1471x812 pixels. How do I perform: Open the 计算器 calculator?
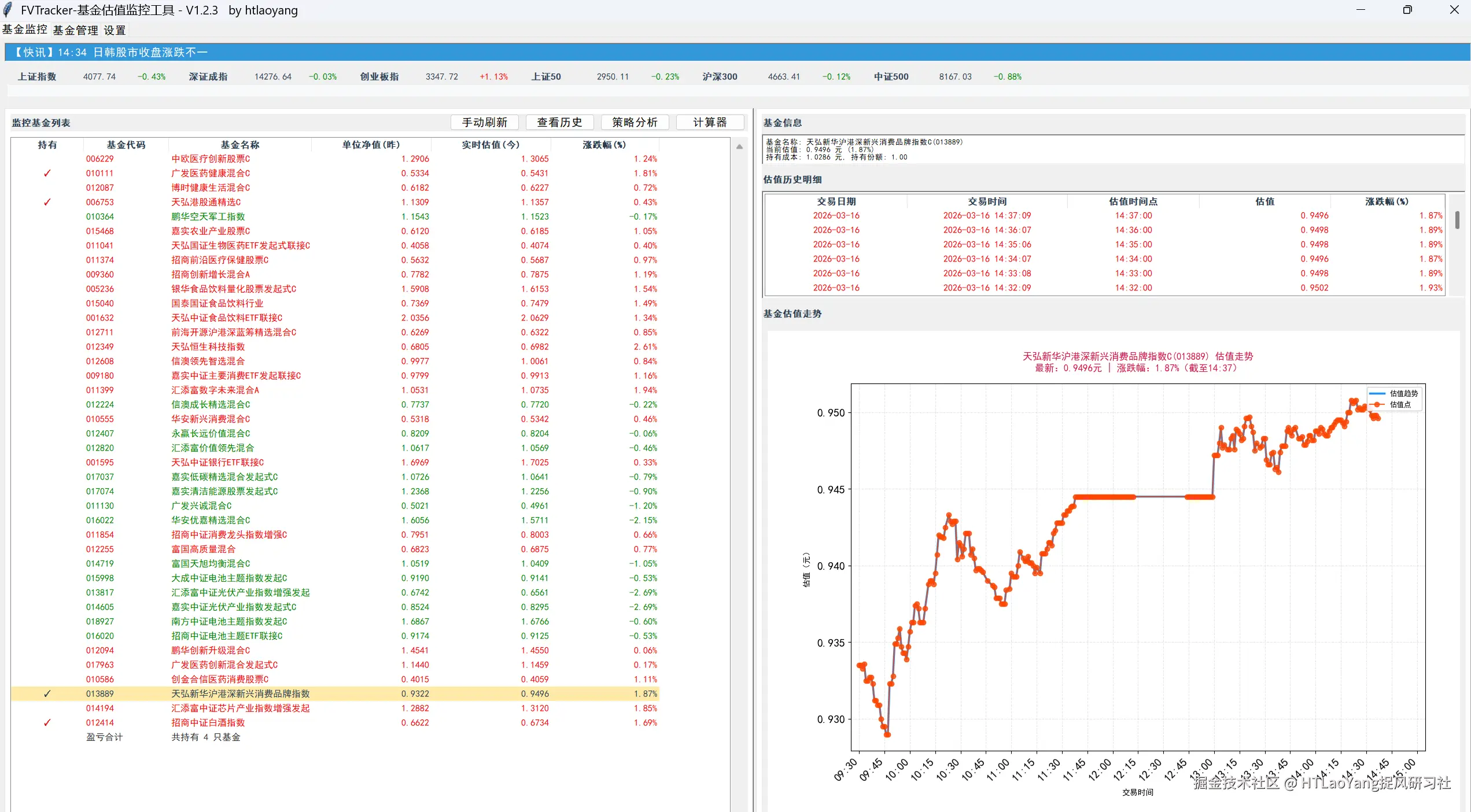(710, 122)
